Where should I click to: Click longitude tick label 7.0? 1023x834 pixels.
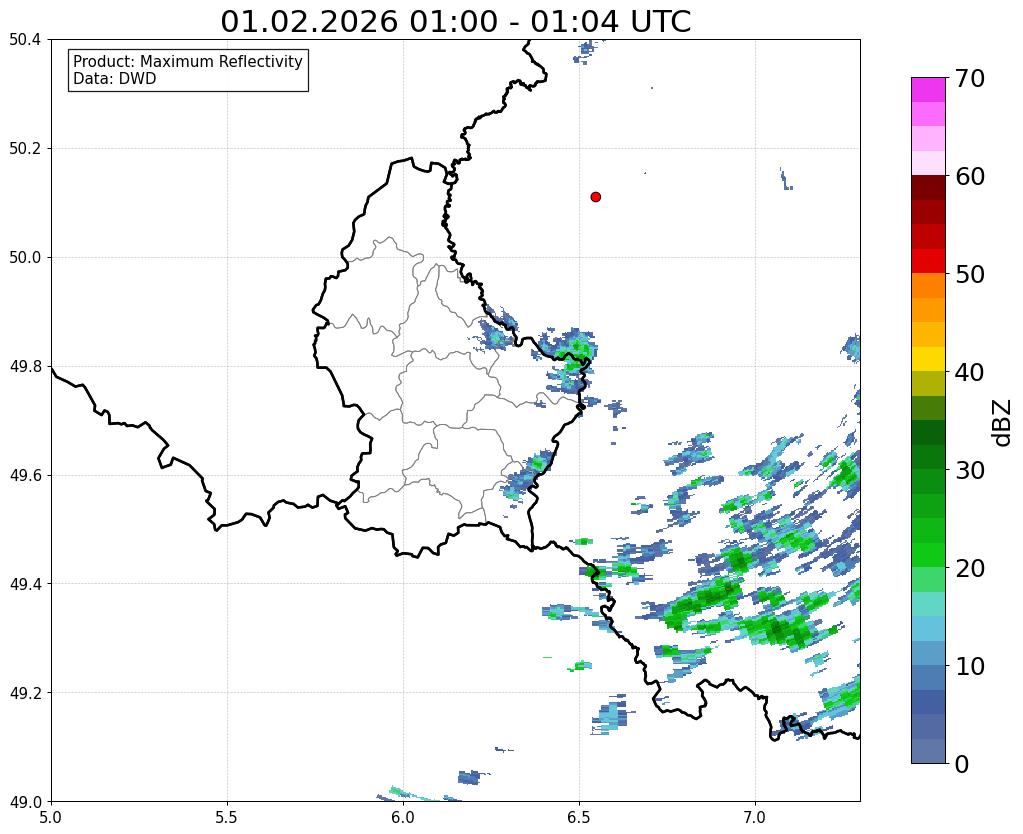[x=755, y=817]
